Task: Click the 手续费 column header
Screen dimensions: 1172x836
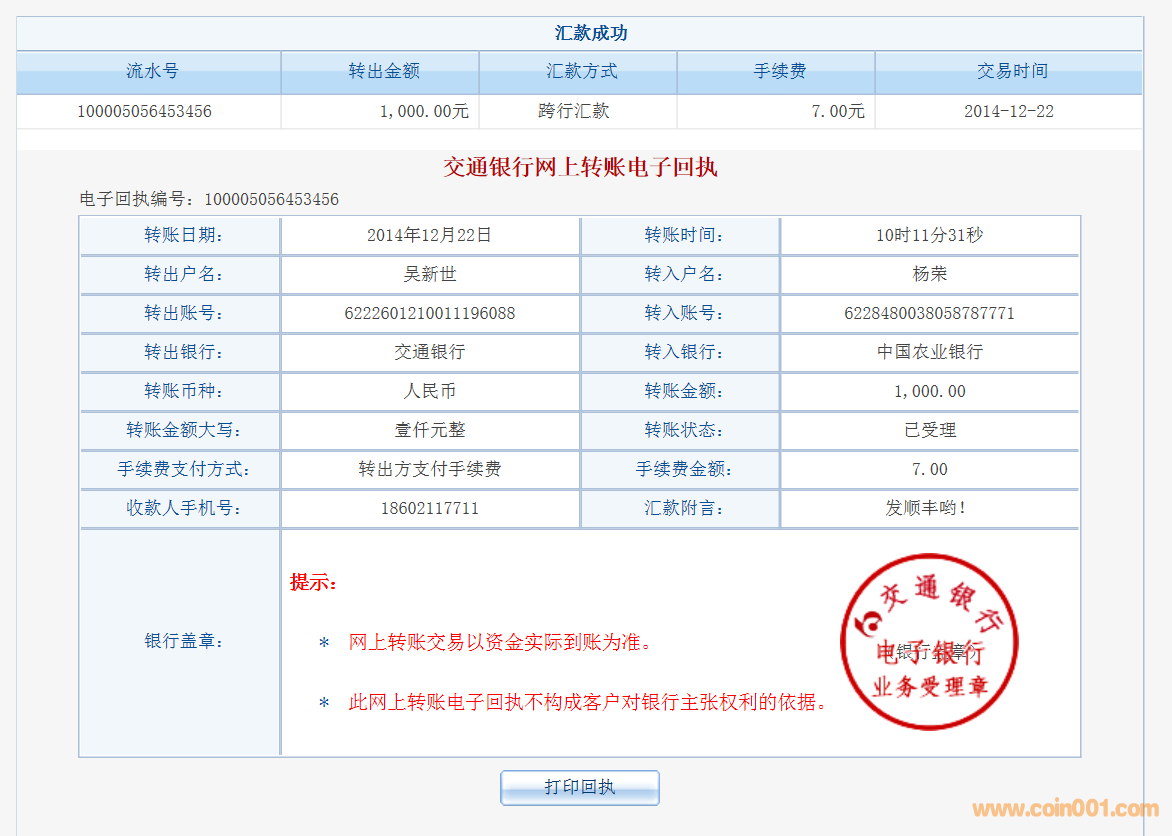Action: tap(779, 72)
